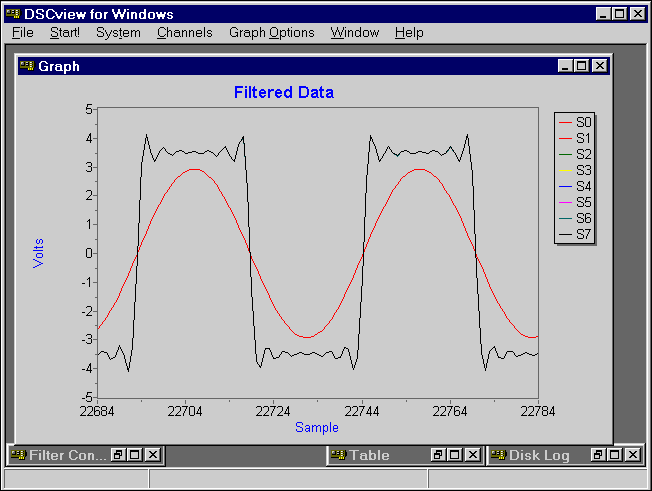The height and width of the screenshot is (491, 652).
Task: Restore the Disk Log minimized window
Action: point(598,455)
